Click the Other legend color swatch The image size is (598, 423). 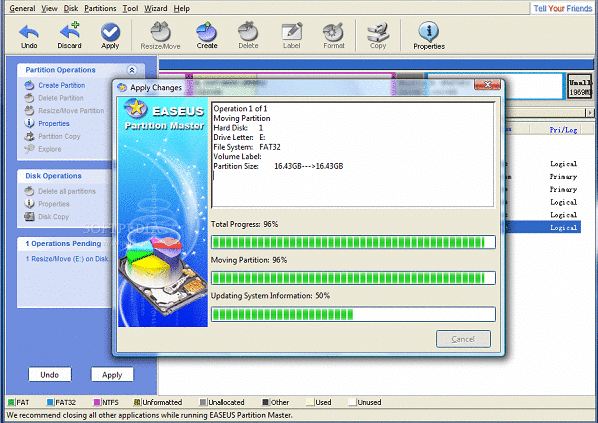click(x=265, y=402)
